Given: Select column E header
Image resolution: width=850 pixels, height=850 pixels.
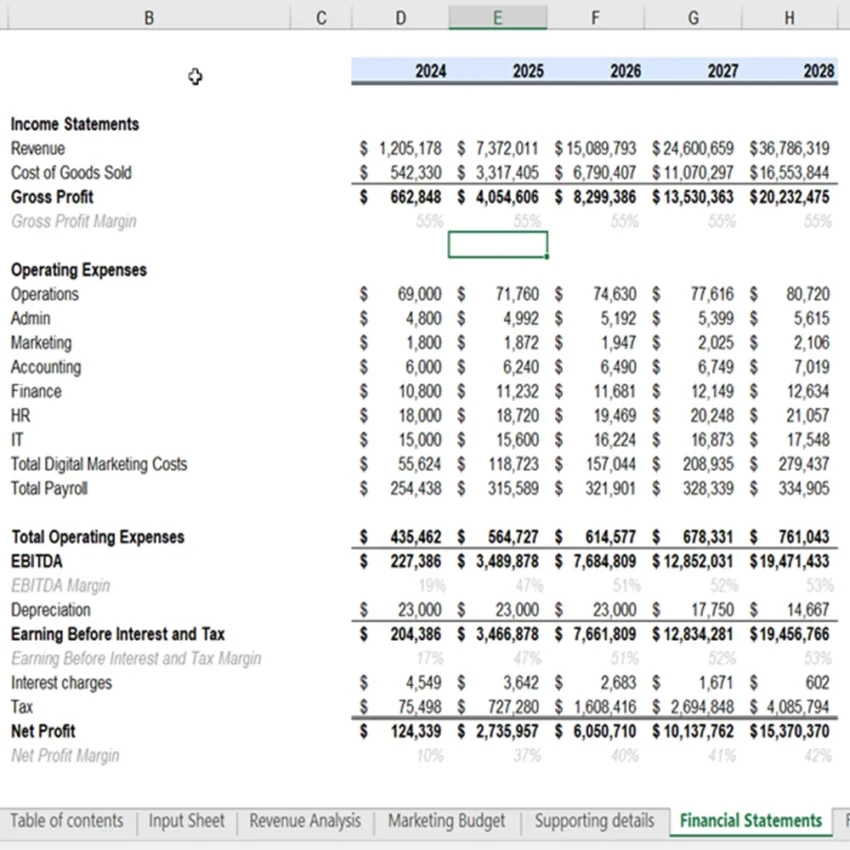Looking at the screenshot, I should [498, 18].
